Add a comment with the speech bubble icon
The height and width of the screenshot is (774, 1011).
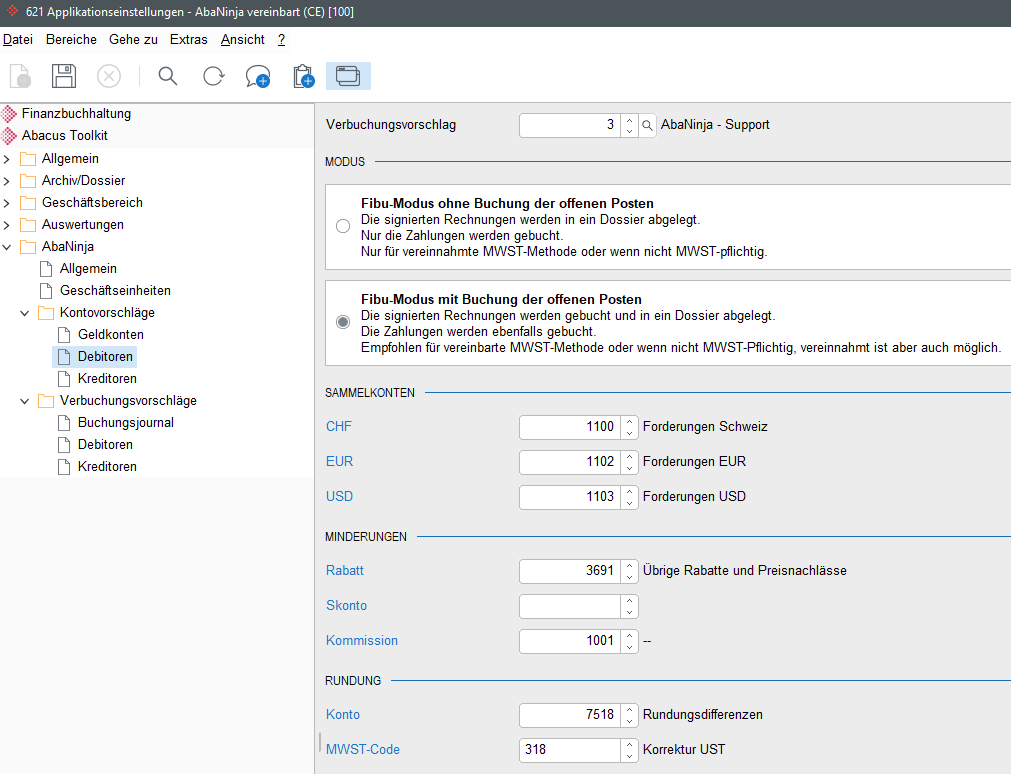pyautogui.click(x=258, y=76)
